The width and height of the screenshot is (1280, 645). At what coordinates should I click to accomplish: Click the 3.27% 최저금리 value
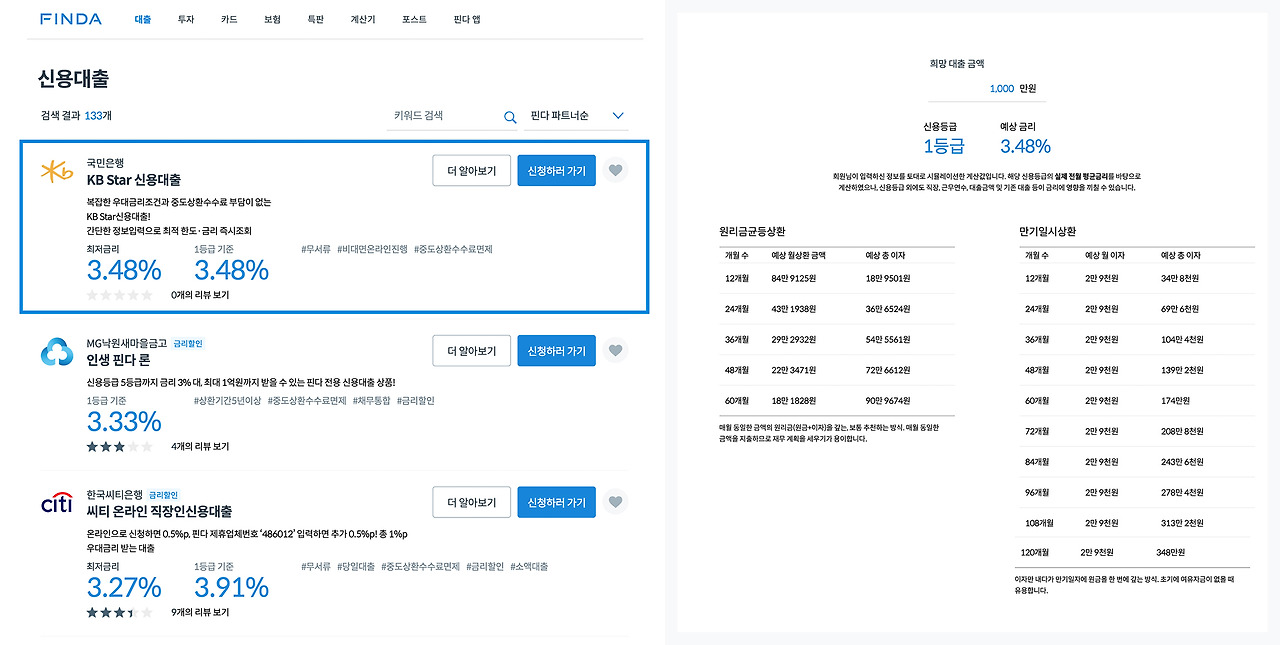coord(124,587)
